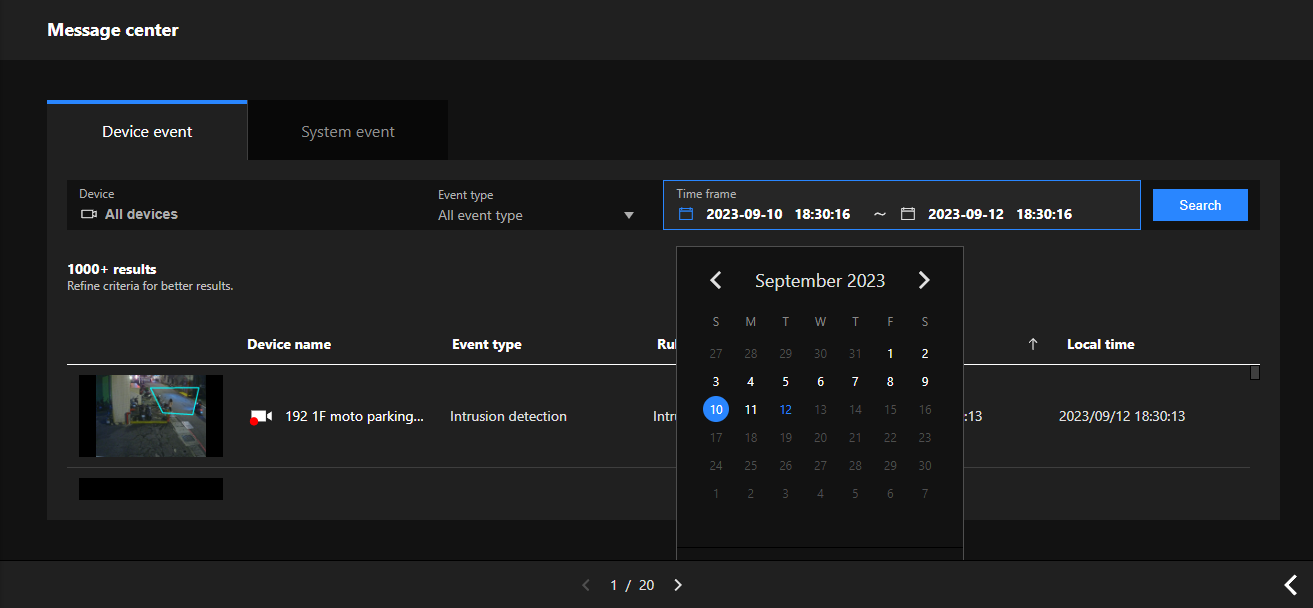Select September 11 in the calendar

pos(751,410)
